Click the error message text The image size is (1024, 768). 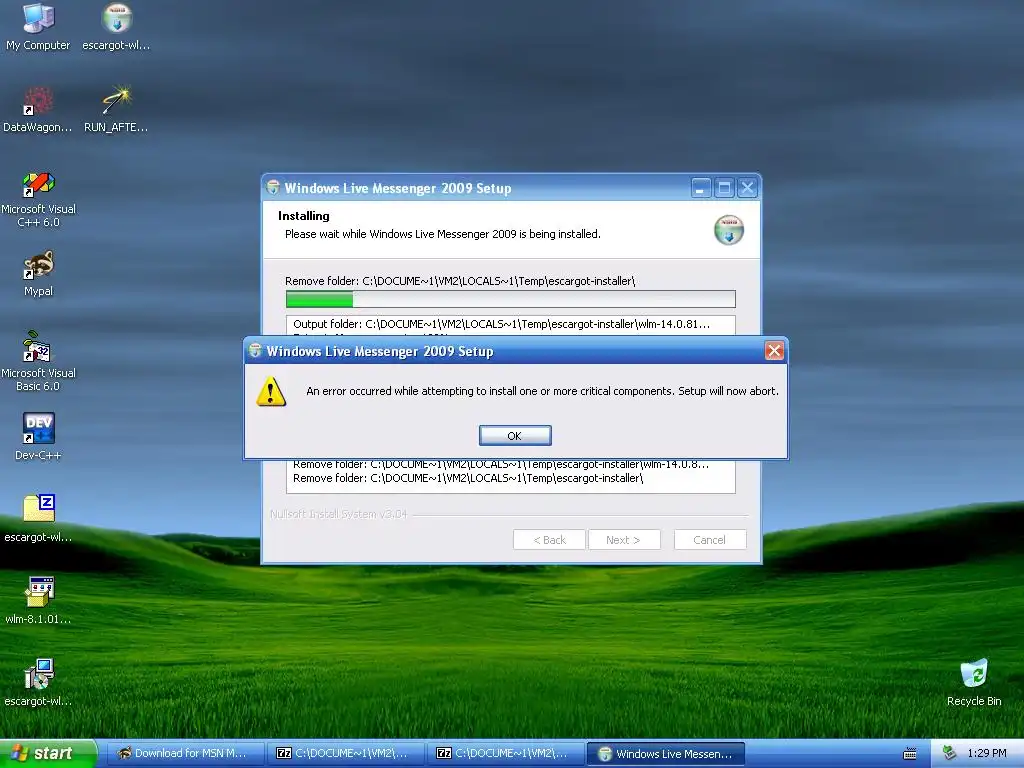(x=542, y=391)
